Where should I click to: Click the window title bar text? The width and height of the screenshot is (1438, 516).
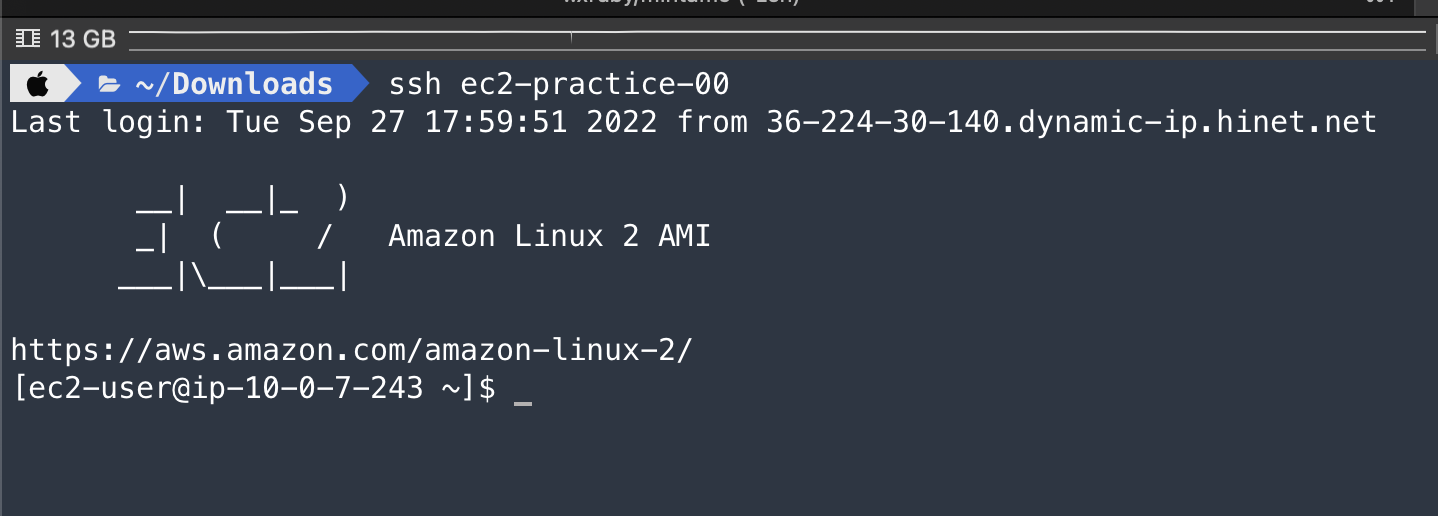(682, 4)
